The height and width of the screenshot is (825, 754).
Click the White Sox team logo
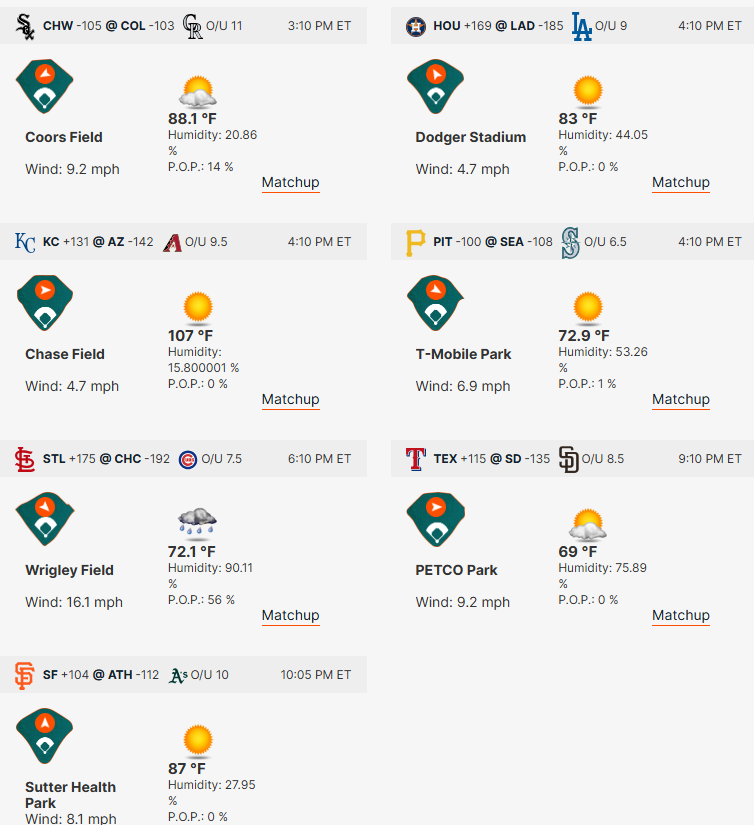(25, 26)
